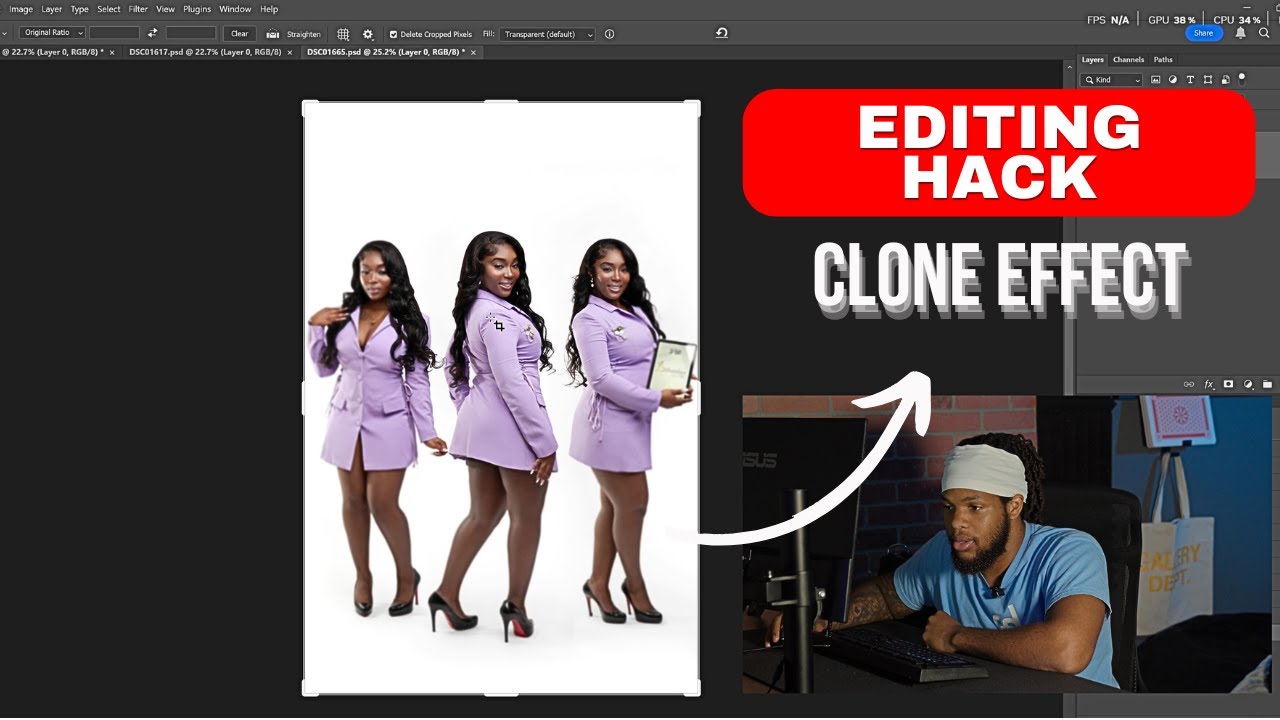The height and width of the screenshot is (720, 1280).
Task: Add a layer mask from the Layers panel
Action: click(1229, 384)
